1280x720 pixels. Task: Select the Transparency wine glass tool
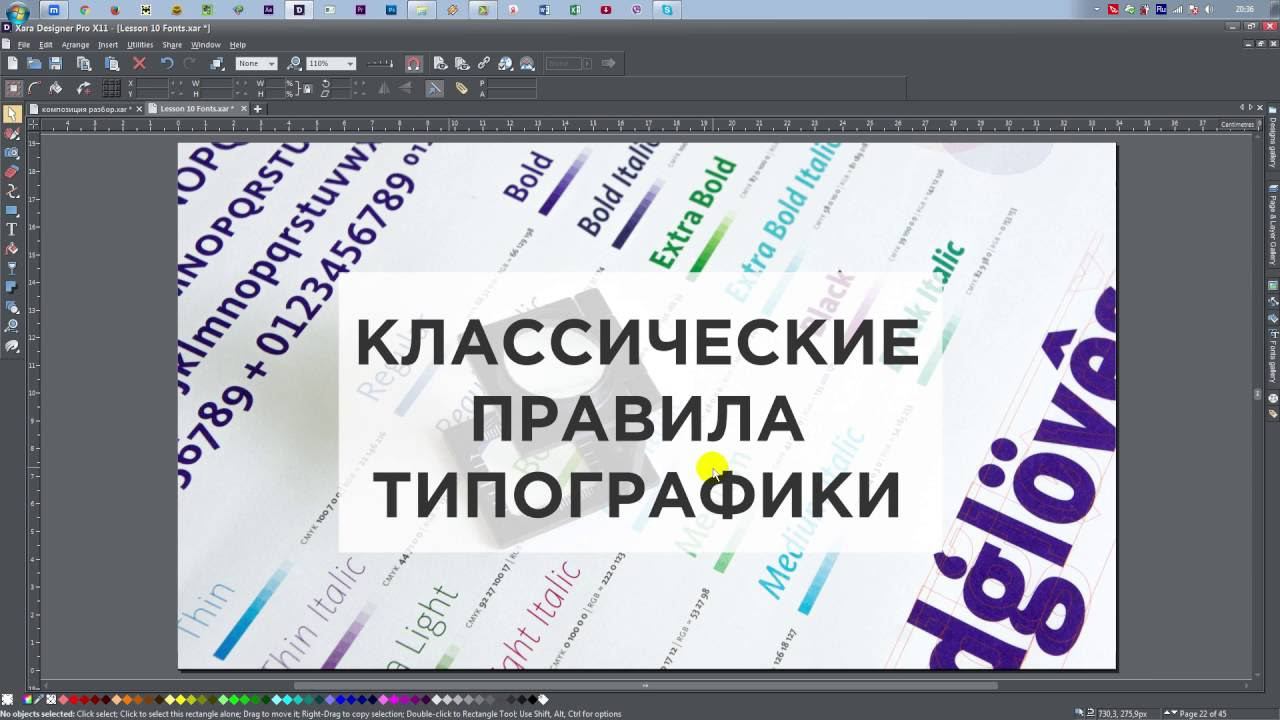tap(12, 268)
